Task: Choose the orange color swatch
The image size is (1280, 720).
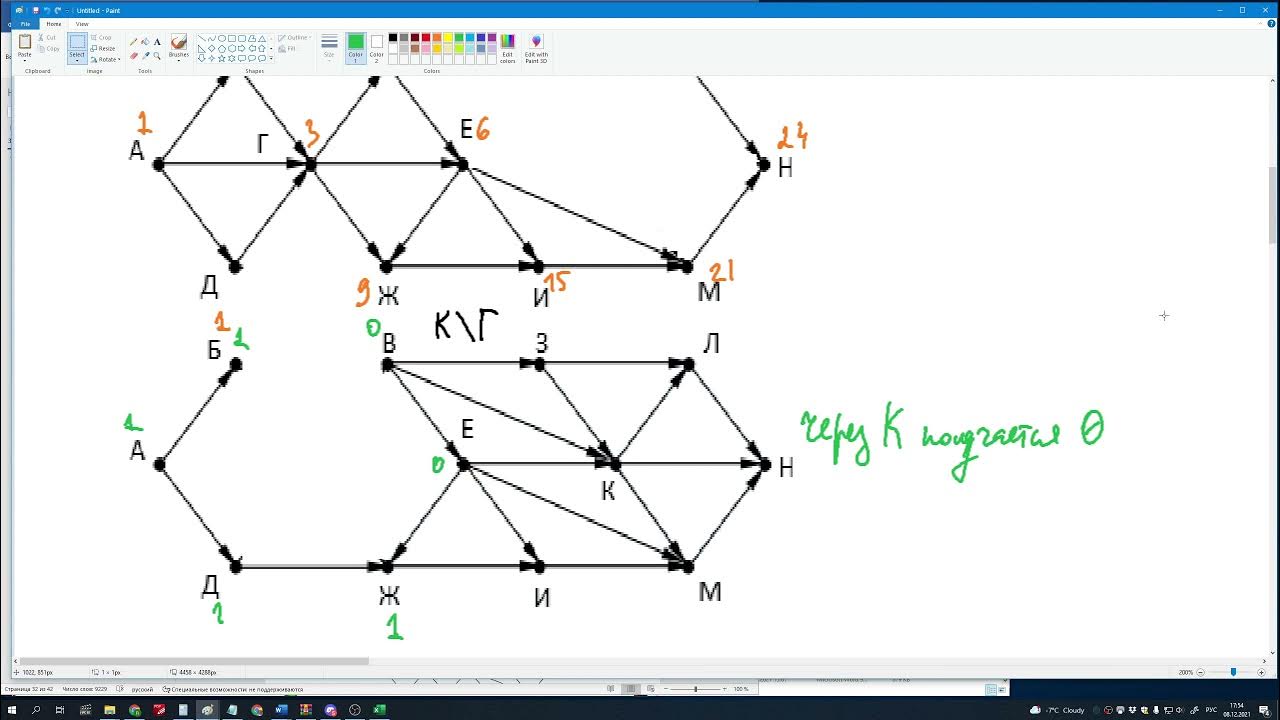Action: click(437, 37)
